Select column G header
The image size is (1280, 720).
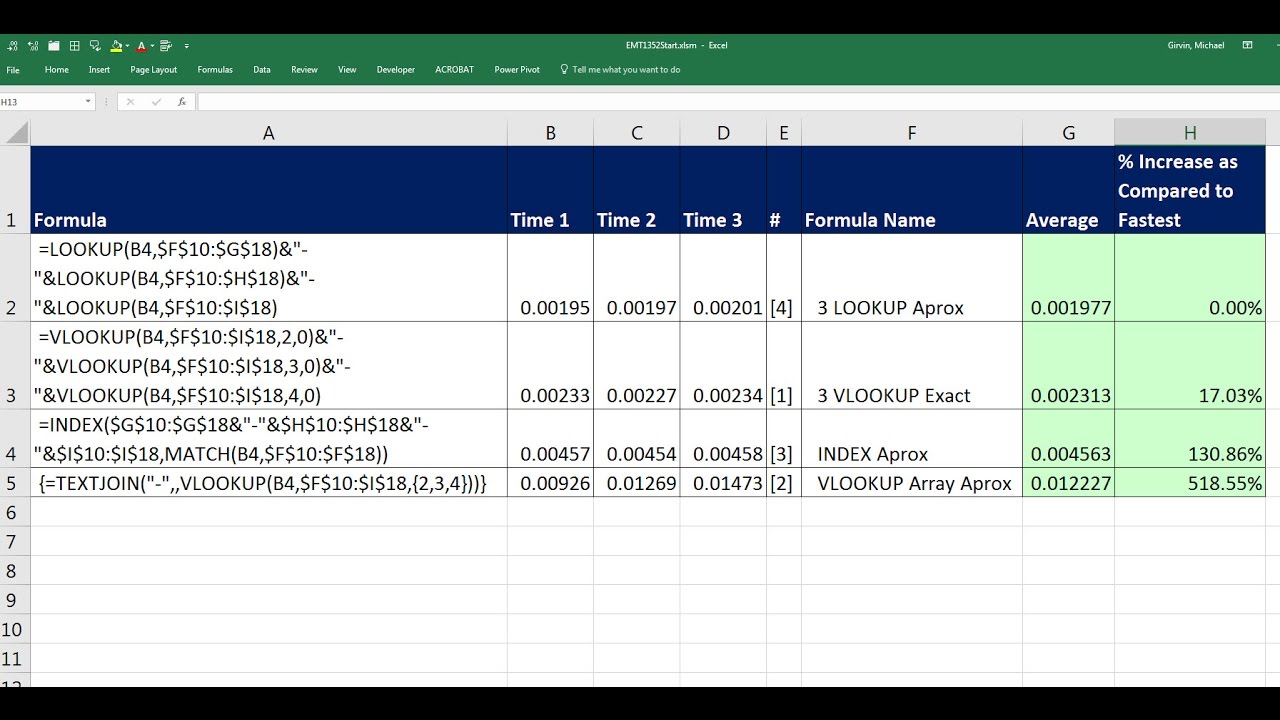(1069, 133)
